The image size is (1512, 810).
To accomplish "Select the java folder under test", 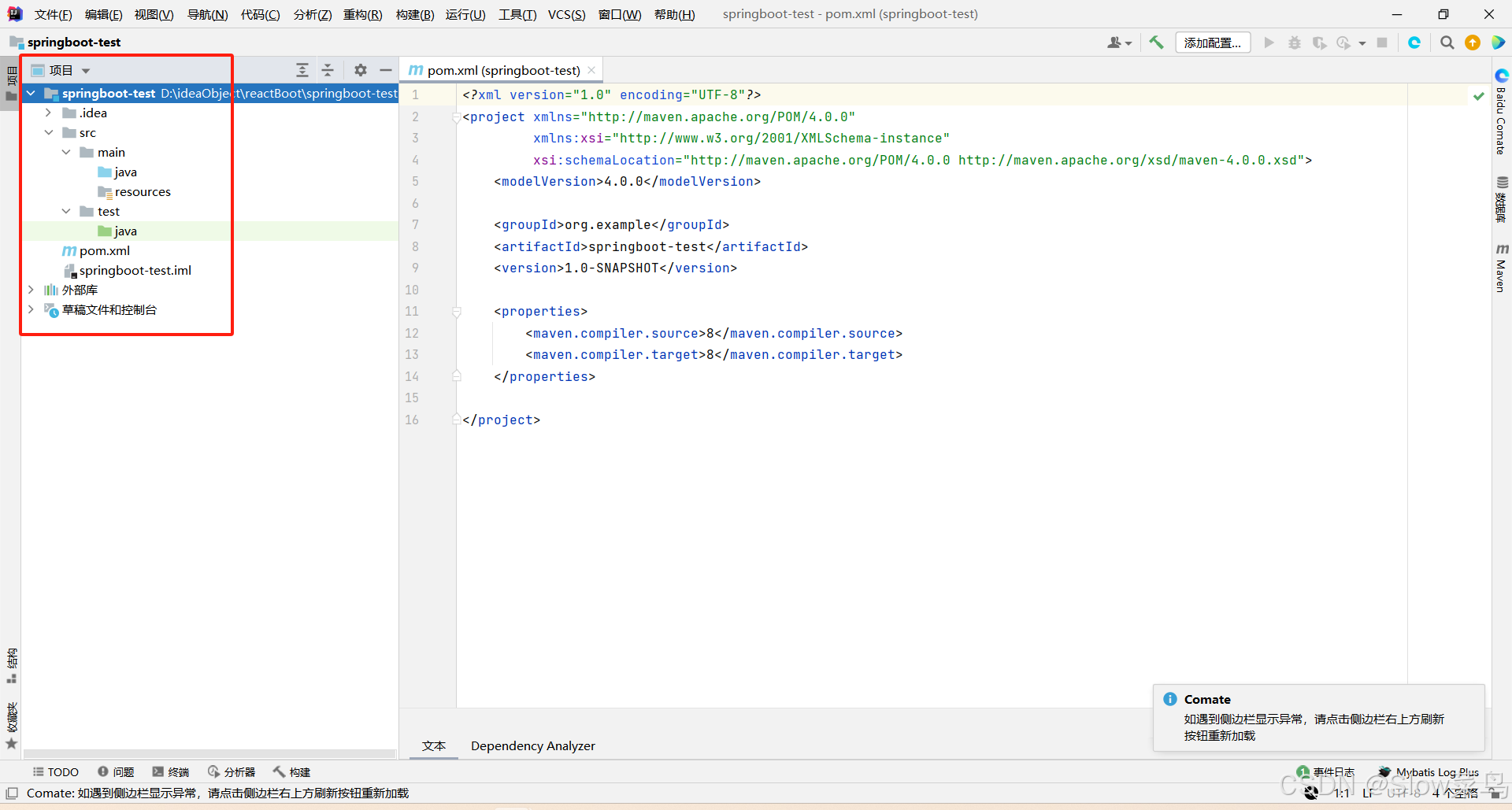I will (117, 231).
